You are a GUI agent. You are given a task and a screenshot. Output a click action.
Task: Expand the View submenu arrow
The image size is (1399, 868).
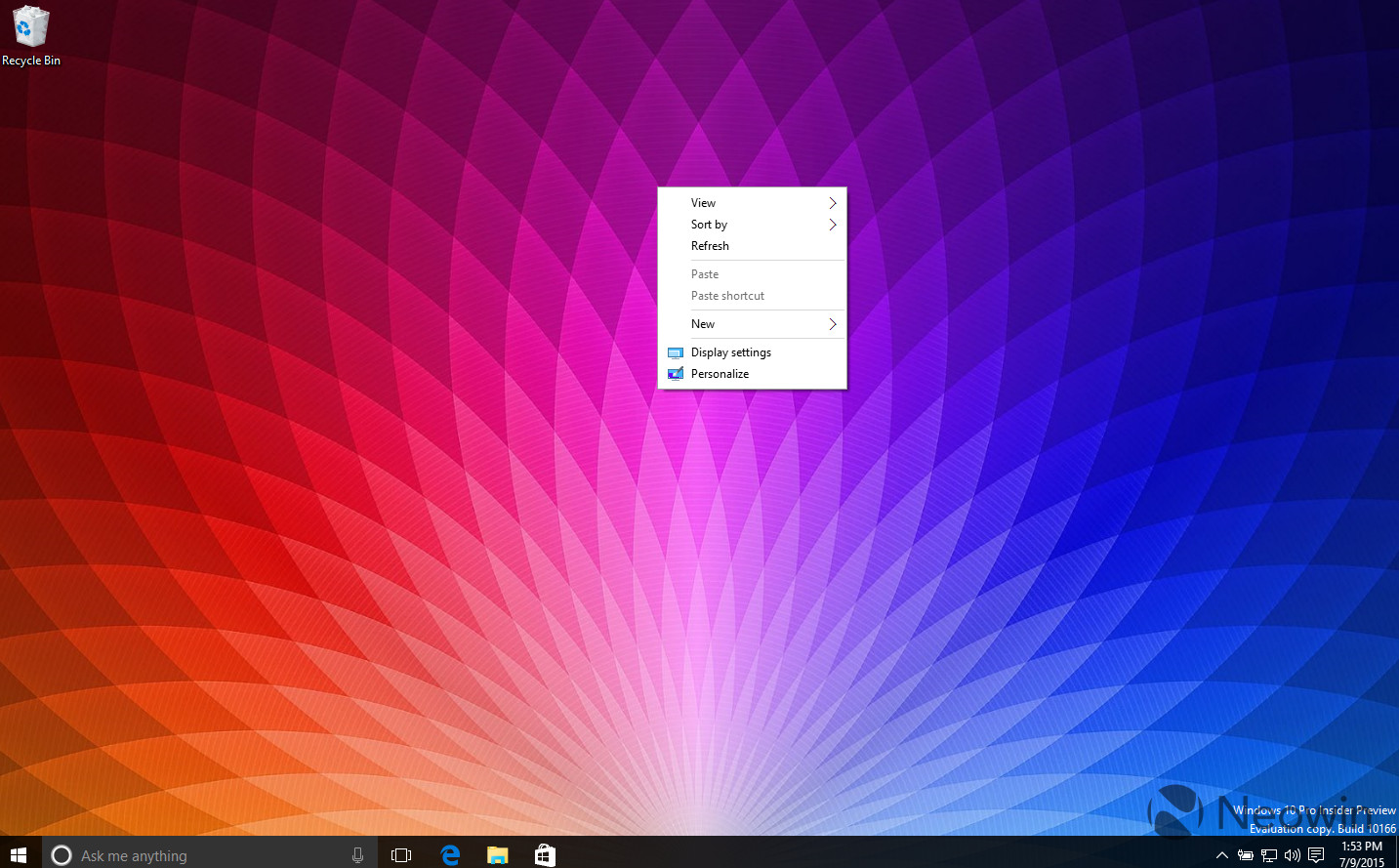click(x=833, y=203)
